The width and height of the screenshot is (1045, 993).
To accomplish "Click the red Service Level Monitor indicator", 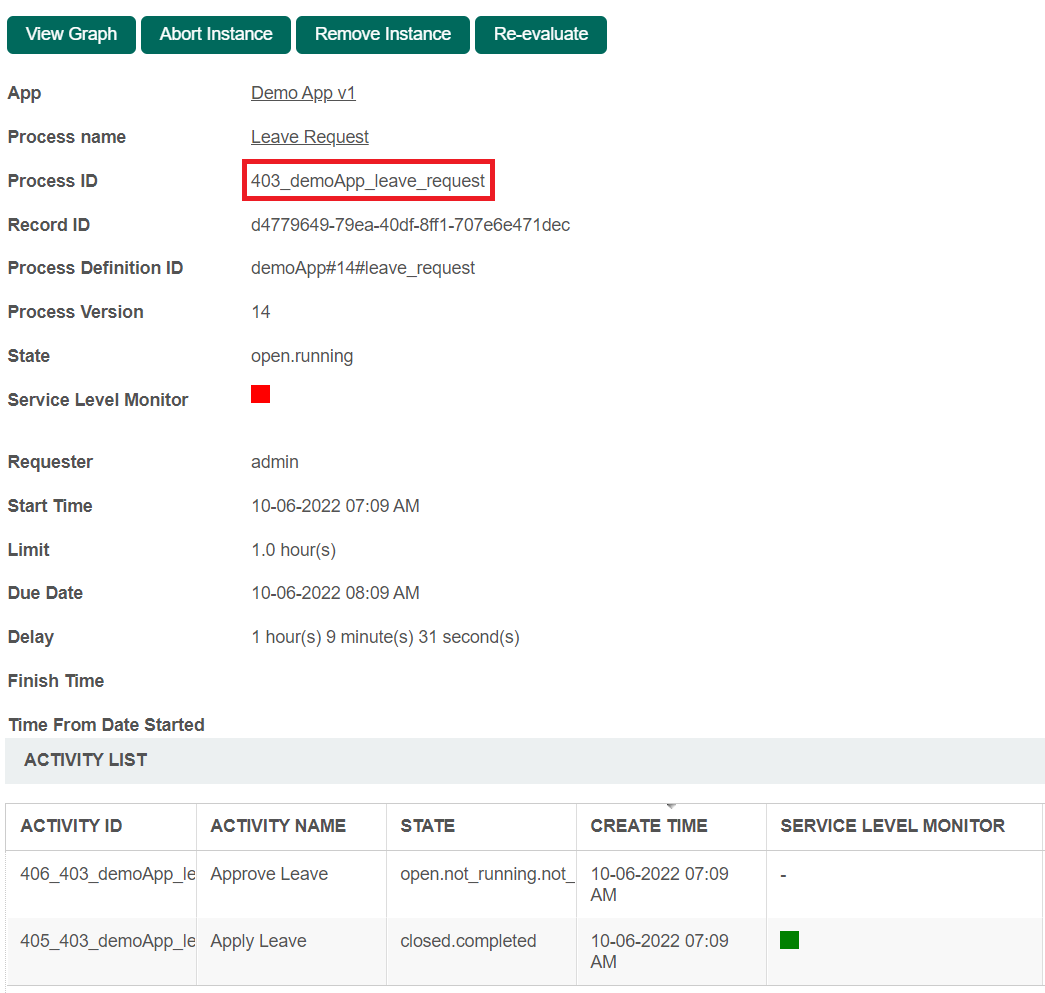I will tap(260, 394).
